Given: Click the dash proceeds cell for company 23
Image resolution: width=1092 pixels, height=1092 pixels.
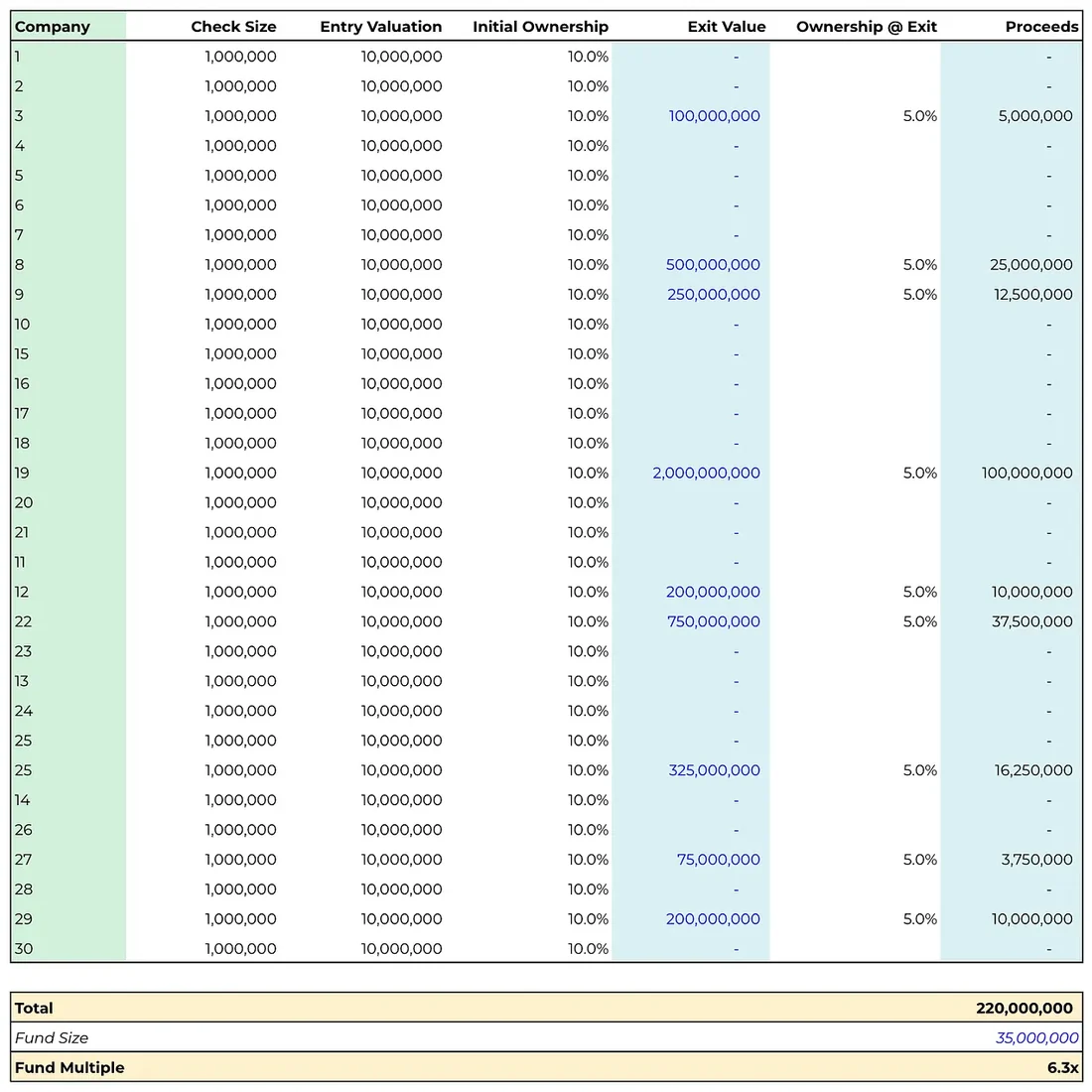Looking at the screenshot, I should click(1049, 651).
